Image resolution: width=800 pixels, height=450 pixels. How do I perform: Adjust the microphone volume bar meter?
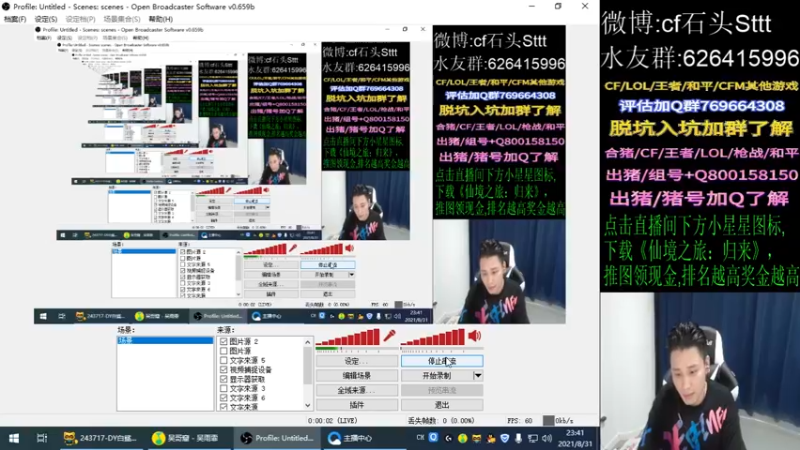coord(348,337)
